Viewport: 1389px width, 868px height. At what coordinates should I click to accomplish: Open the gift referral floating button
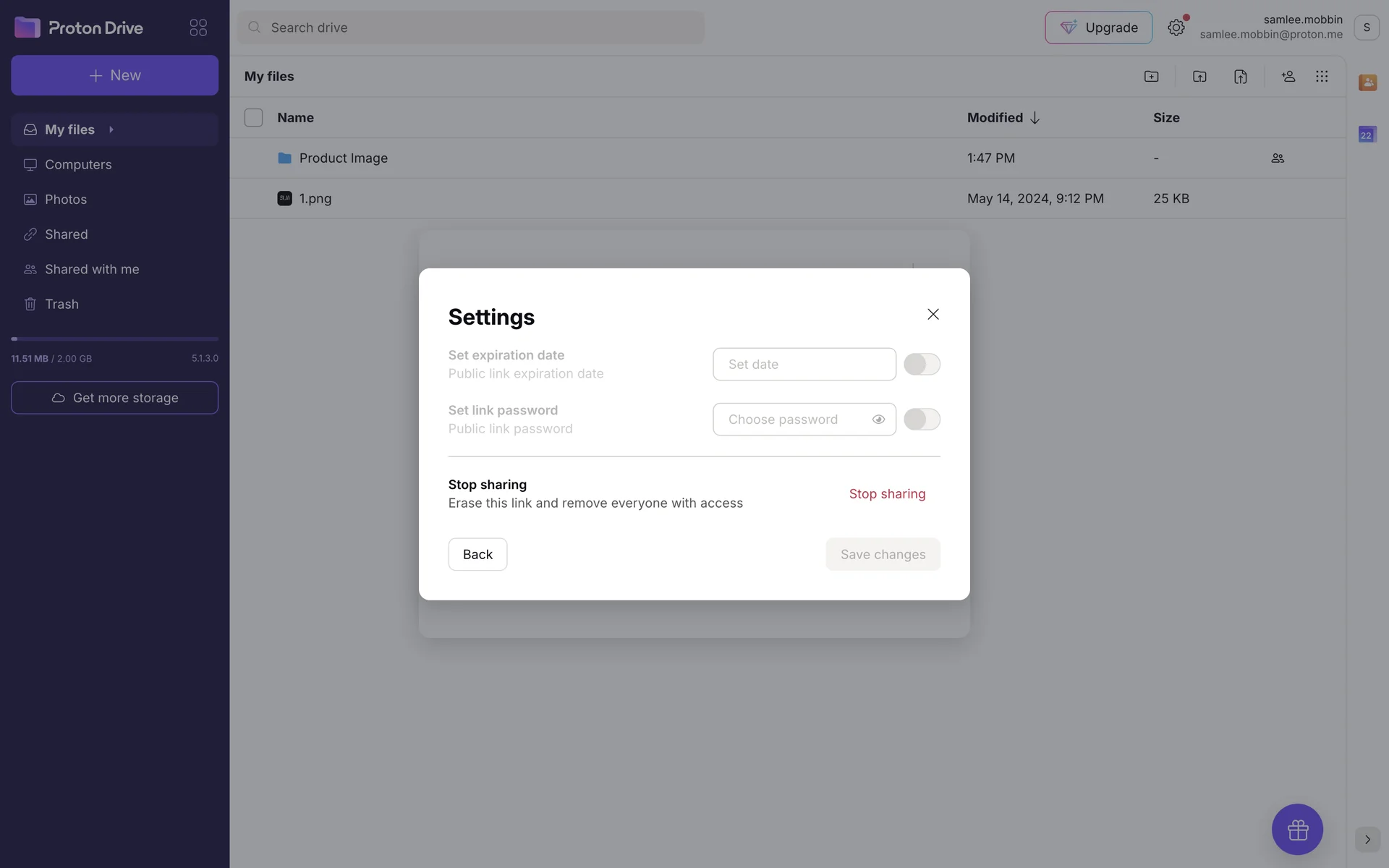coord(1297,829)
